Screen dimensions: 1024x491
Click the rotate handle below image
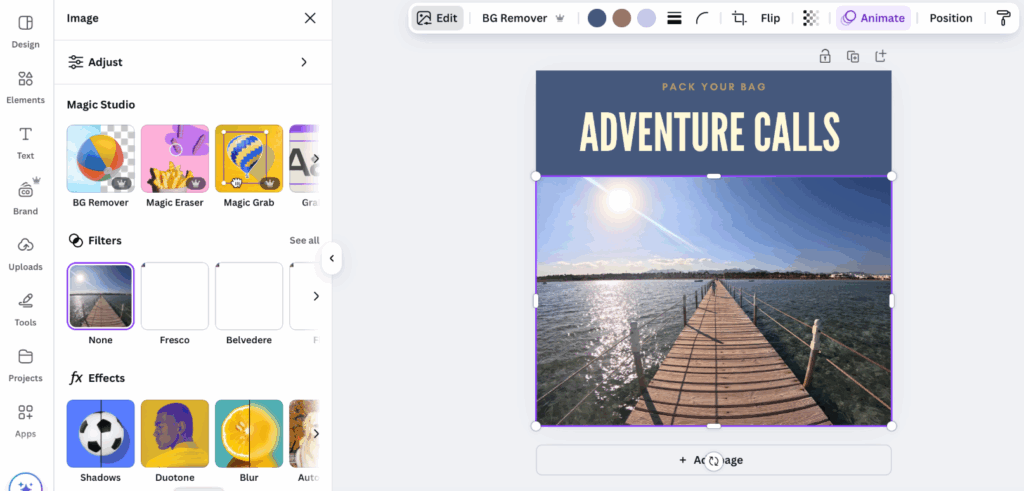(714, 461)
